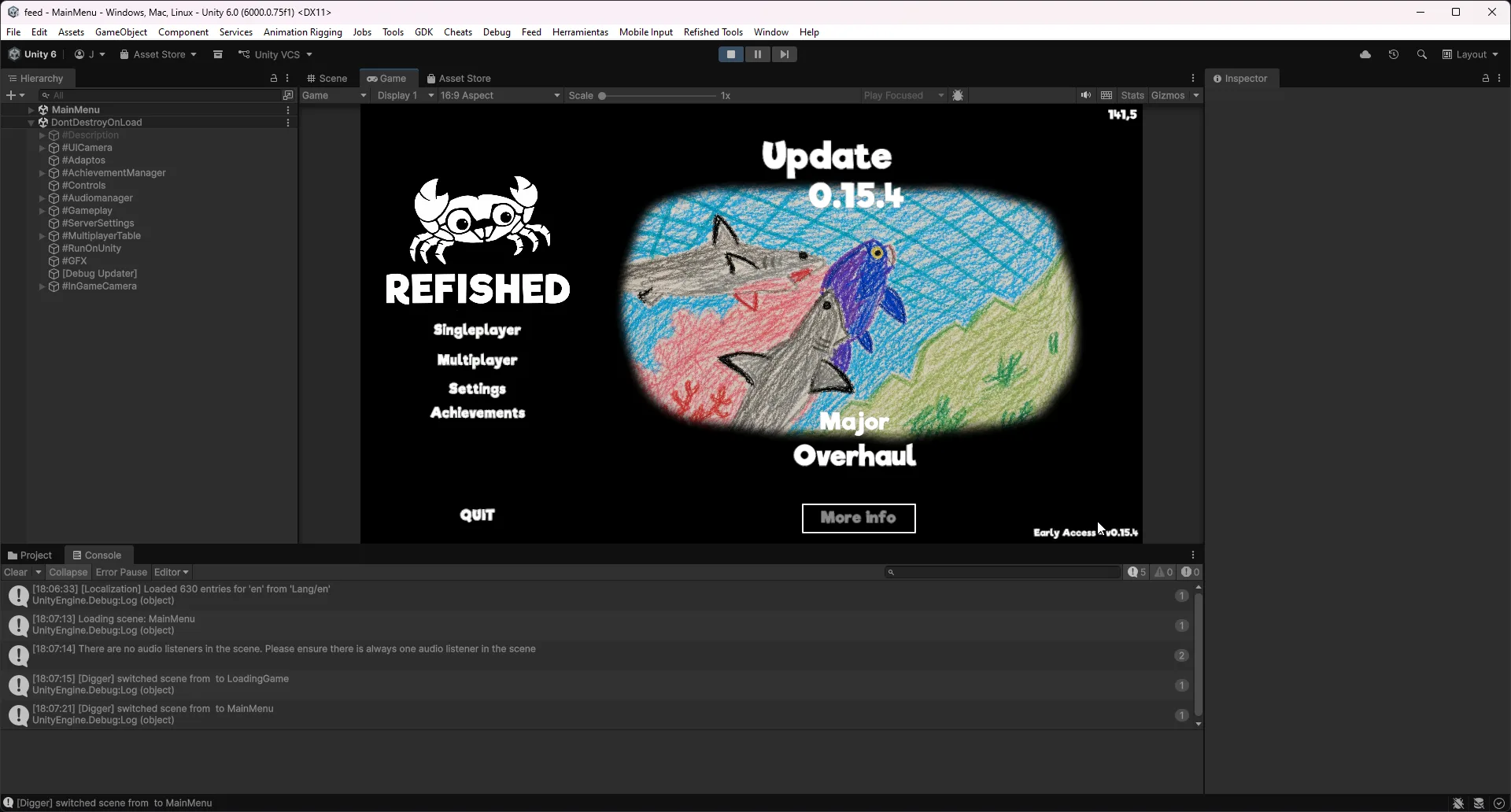Pause the running game
1511x812 pixels.
758,54
